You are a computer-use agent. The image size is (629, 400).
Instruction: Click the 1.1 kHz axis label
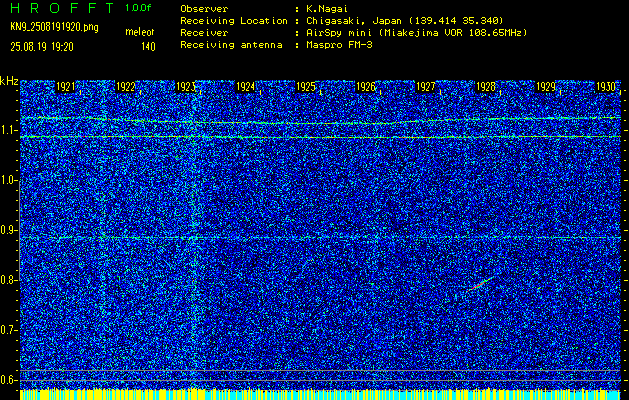(x=8, y=130)
